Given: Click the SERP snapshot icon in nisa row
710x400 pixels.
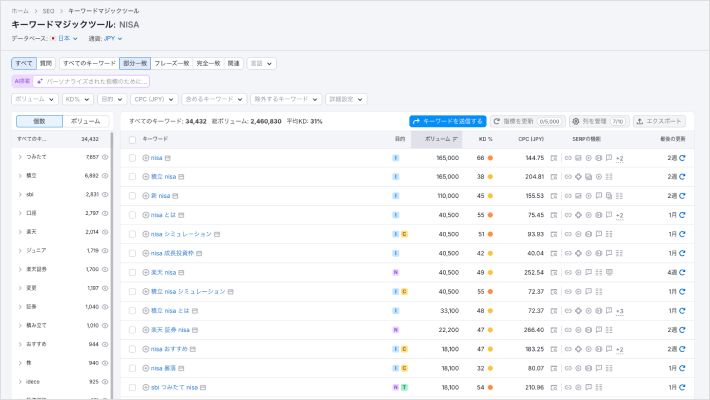Looking at the screenshot, I should pyautogui.click(x=167, y=158).
